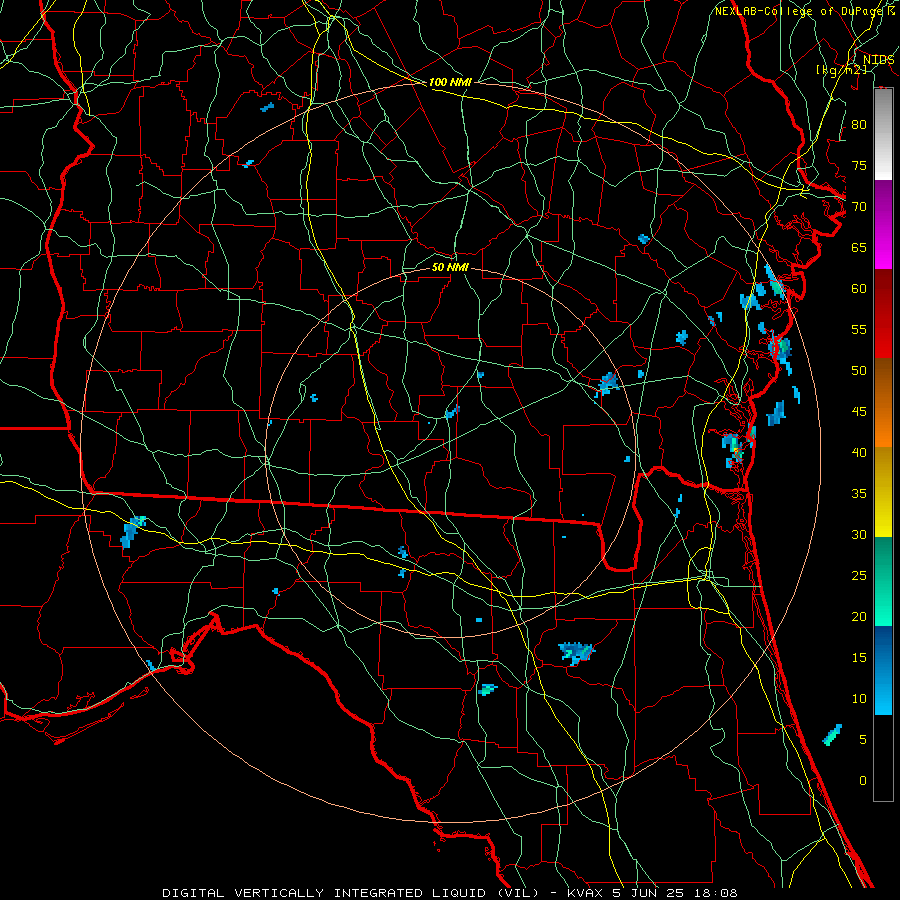The width and height of the screenshot is (900, 900).
Task: Click the legend value 70
Action: (x=859, y=207)
